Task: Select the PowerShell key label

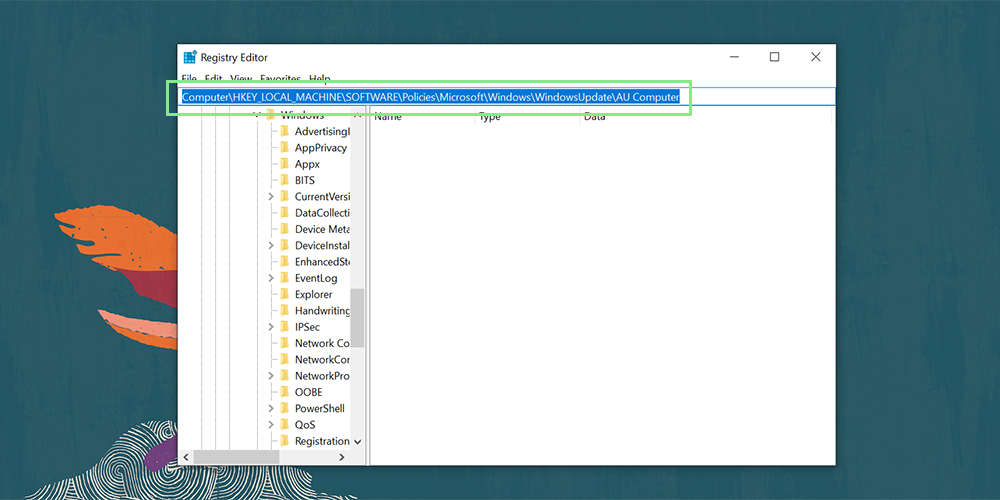Action: pos(320,408)
